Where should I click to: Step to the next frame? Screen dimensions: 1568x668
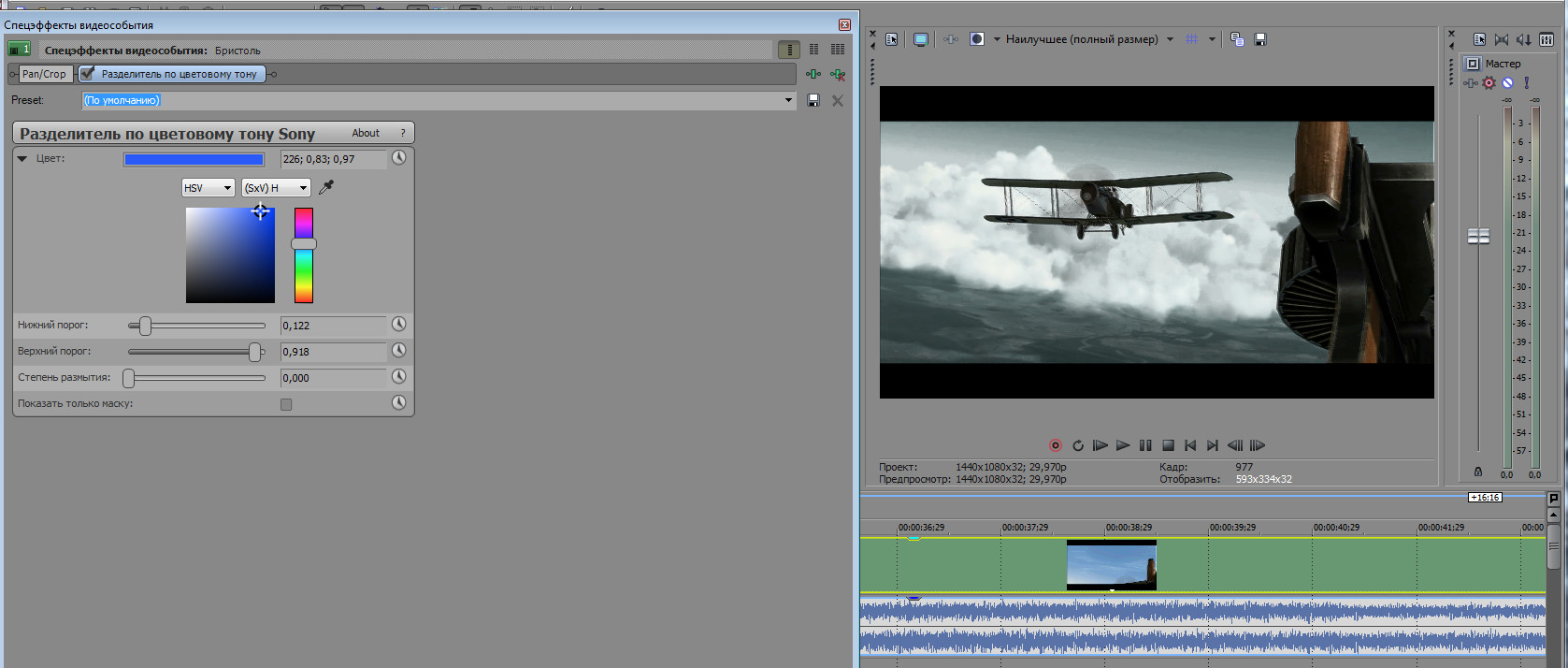tap(1258, 445)
